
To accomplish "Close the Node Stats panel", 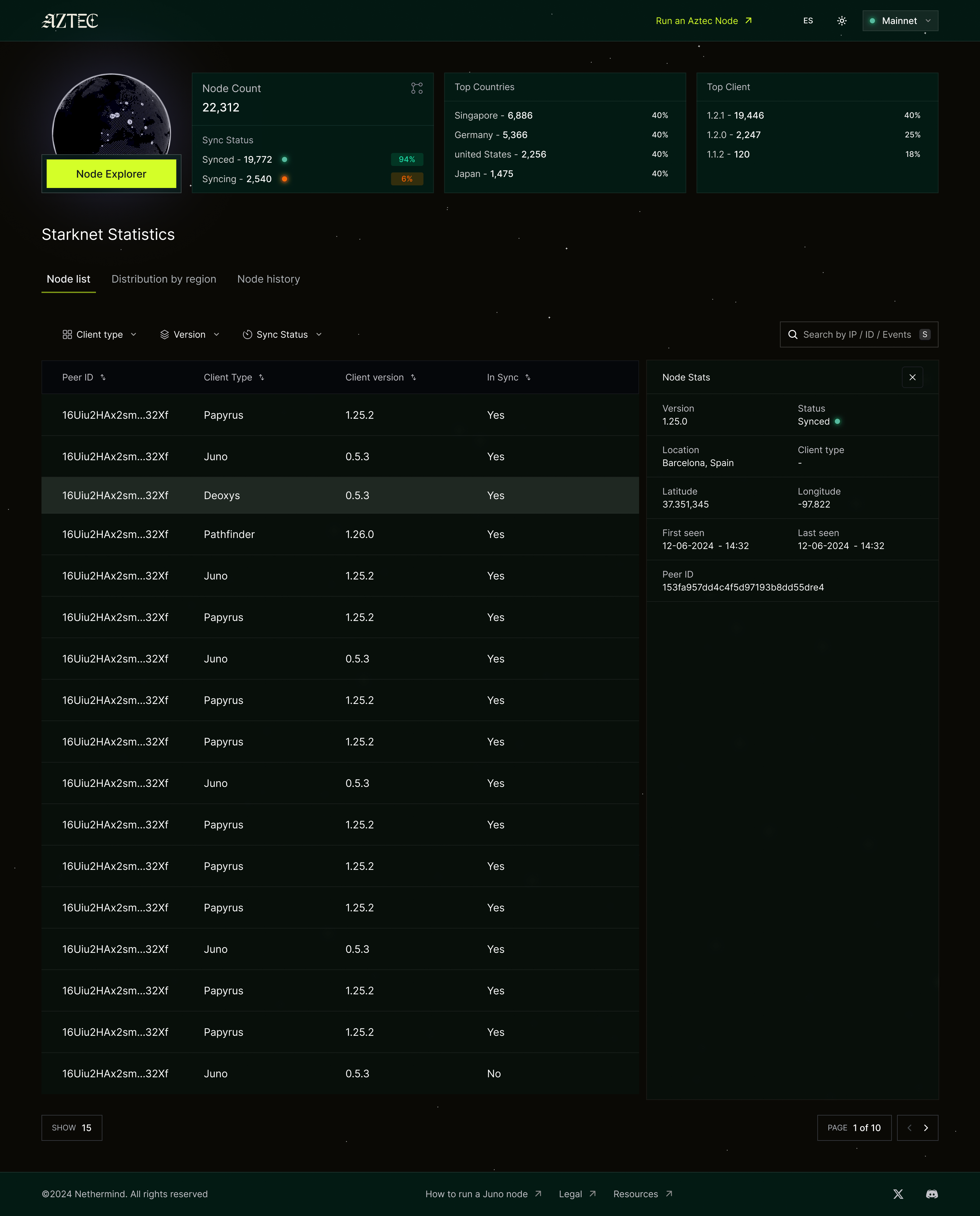I will click(912, 378).
